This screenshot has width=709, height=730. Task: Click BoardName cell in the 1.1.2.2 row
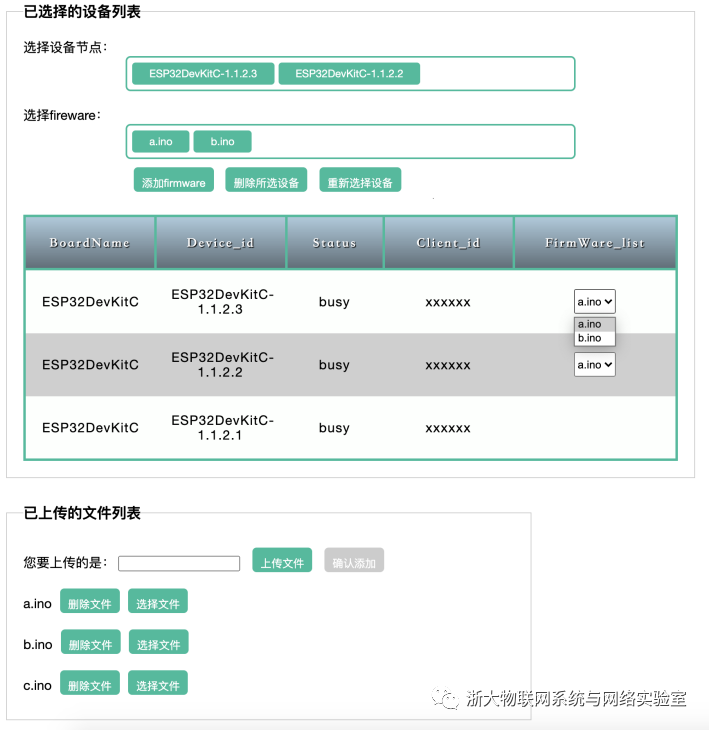[90, 365]
